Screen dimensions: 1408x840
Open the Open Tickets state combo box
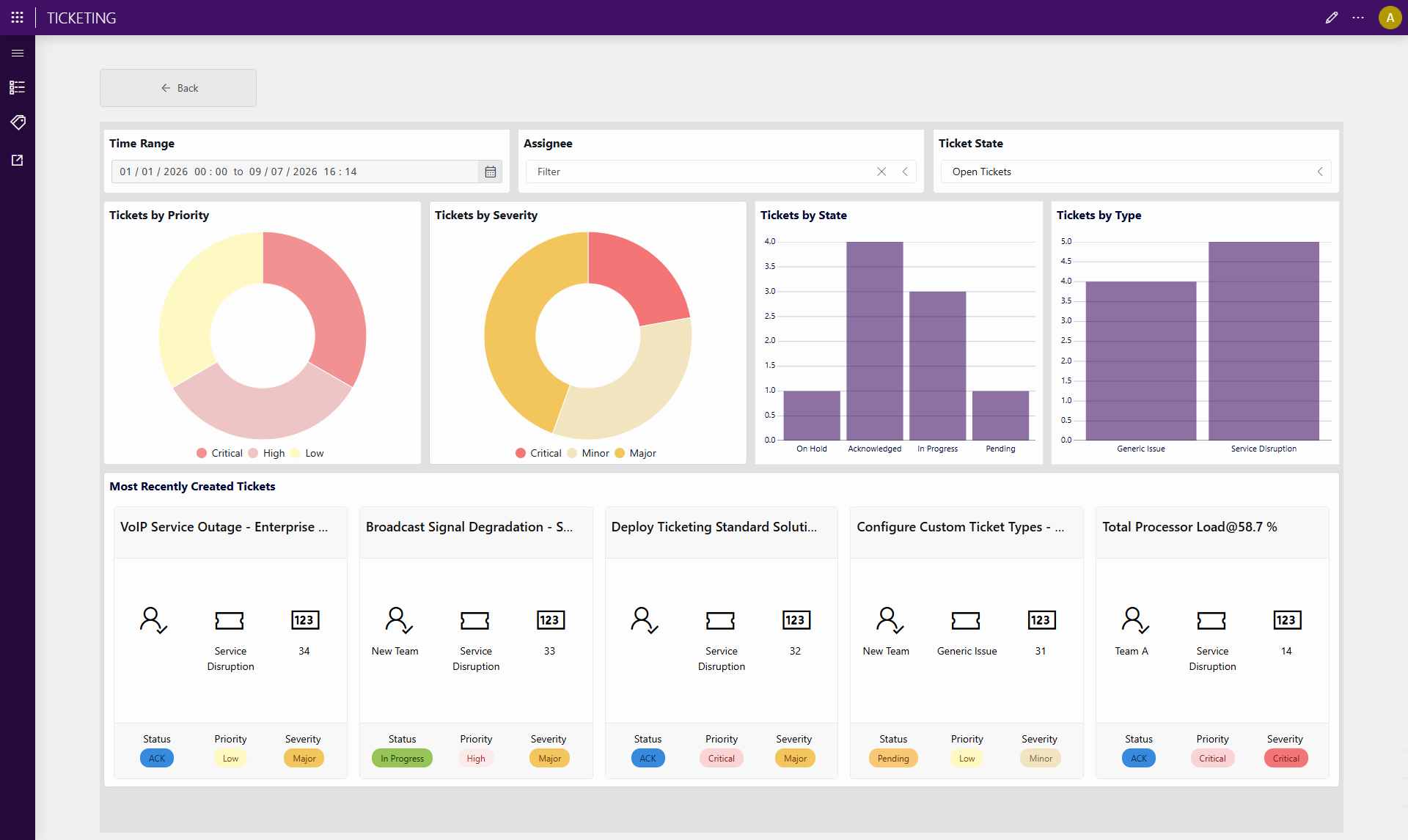point(1135,172)
